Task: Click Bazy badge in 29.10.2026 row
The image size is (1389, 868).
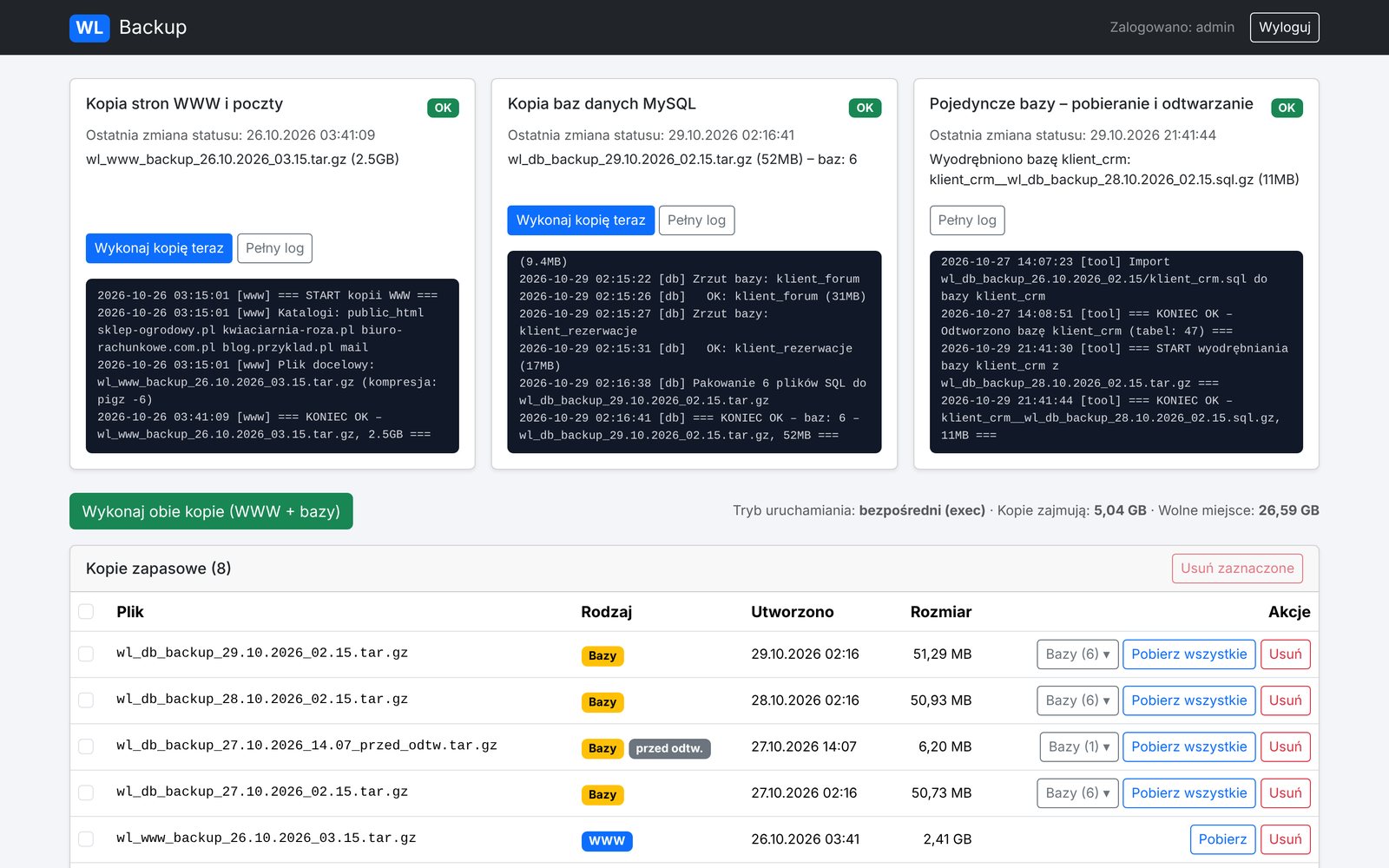Action: pyautogui.click(x=602, y=655)
